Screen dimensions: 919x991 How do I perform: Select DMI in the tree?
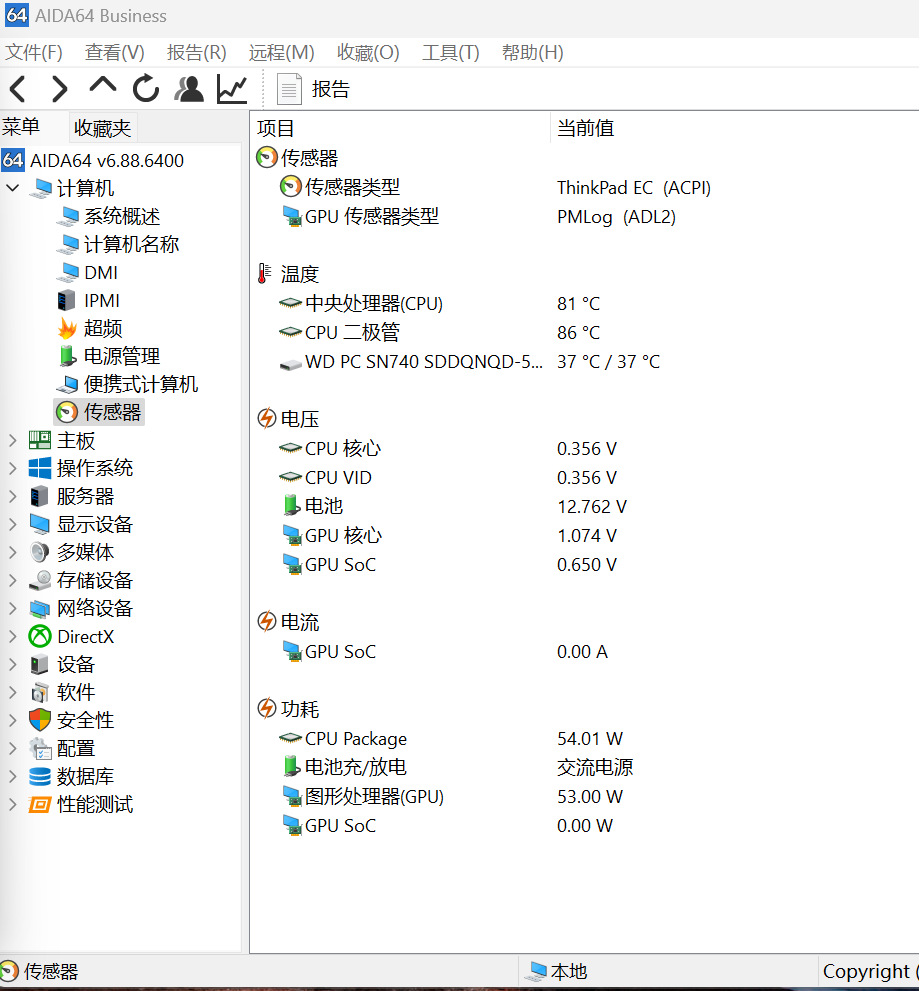101,272
